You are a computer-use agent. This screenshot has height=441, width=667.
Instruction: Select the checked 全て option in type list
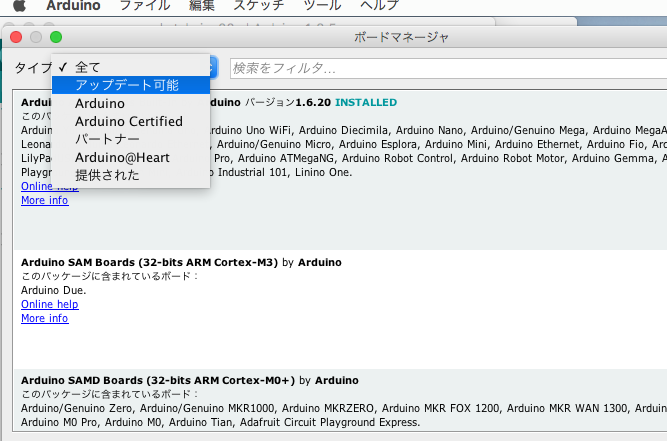click(88, 67)
